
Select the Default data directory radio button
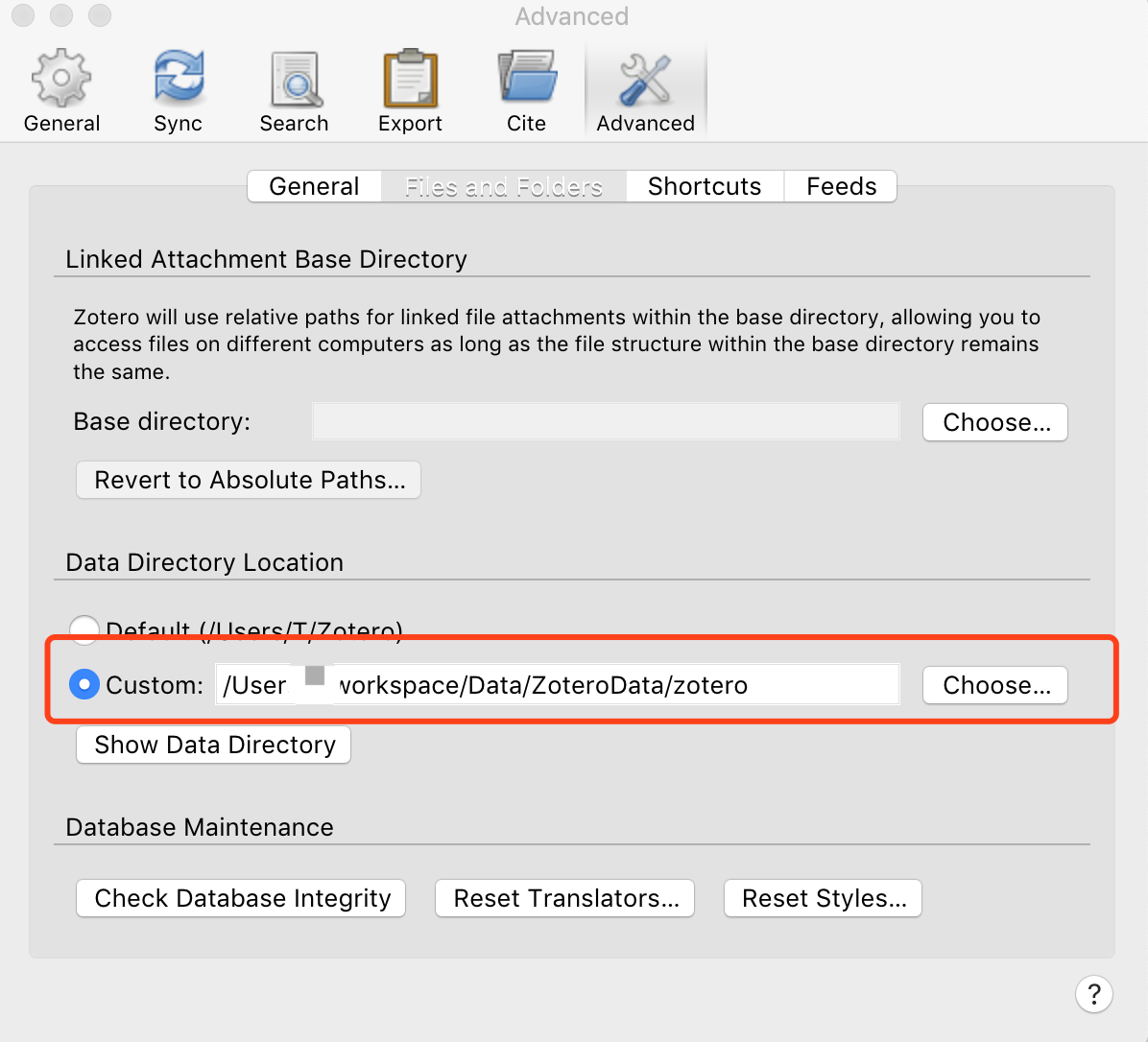84,629
